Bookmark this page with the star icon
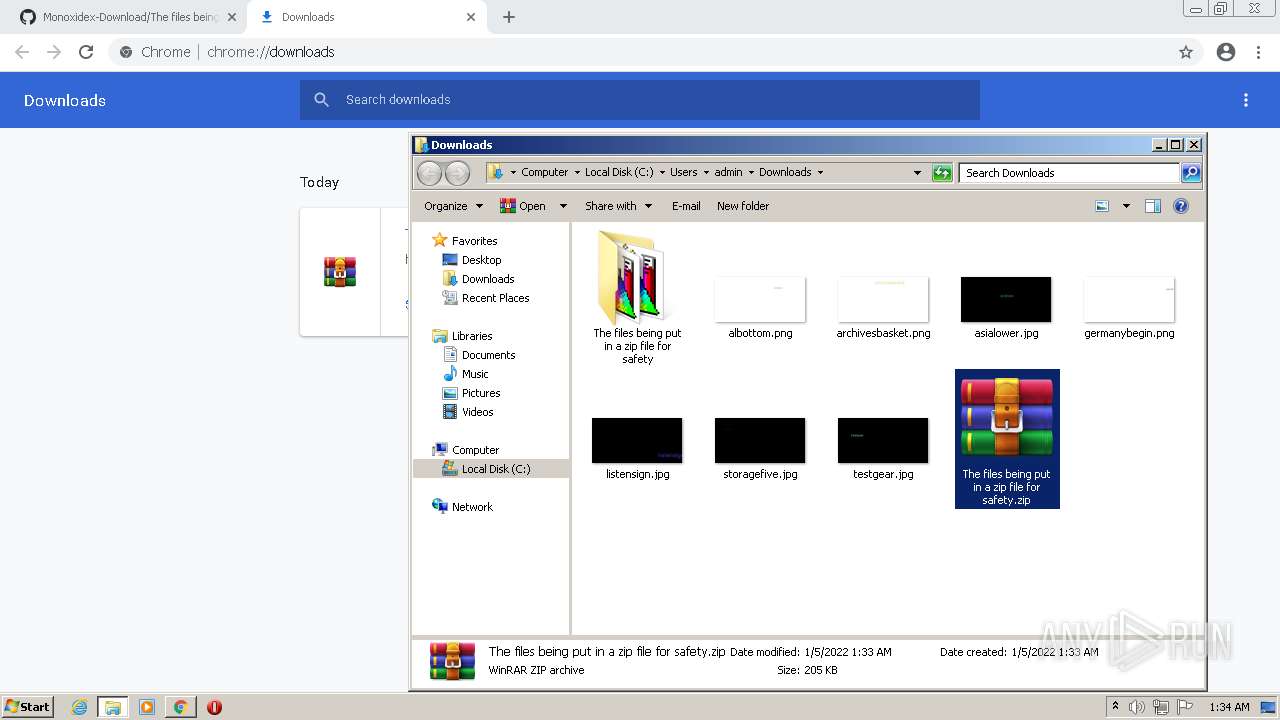 pyautogui.click(x=1186, y=52)
